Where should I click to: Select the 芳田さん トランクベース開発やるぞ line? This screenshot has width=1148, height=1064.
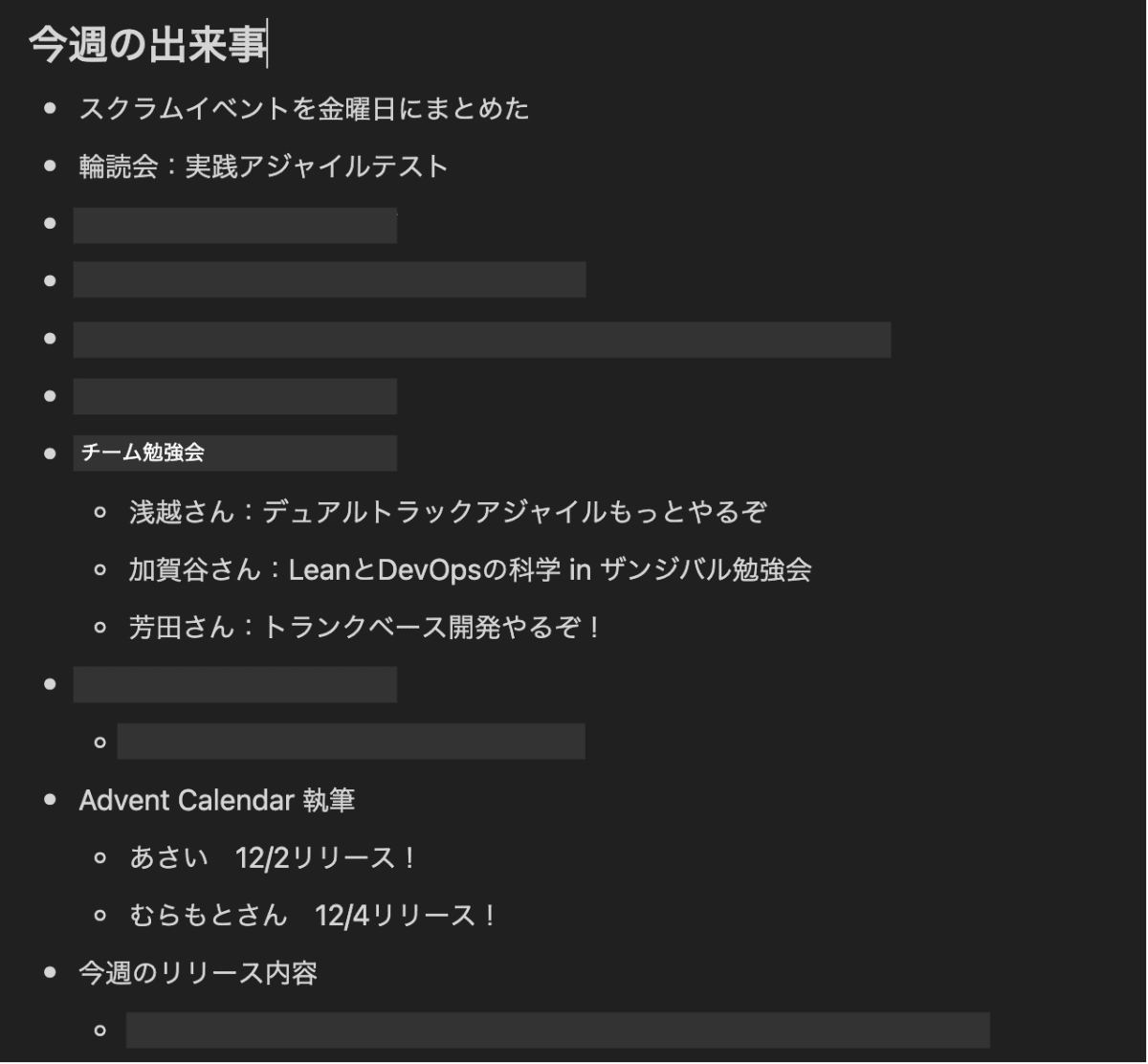point(365,628)
